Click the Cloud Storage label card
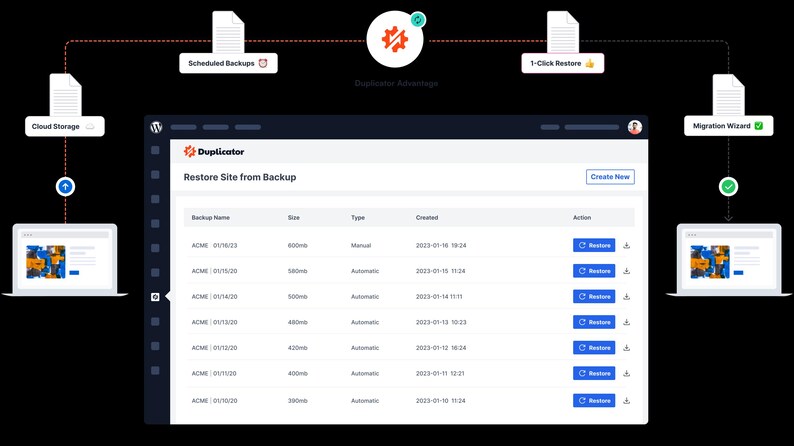 [x=65, y=127]
